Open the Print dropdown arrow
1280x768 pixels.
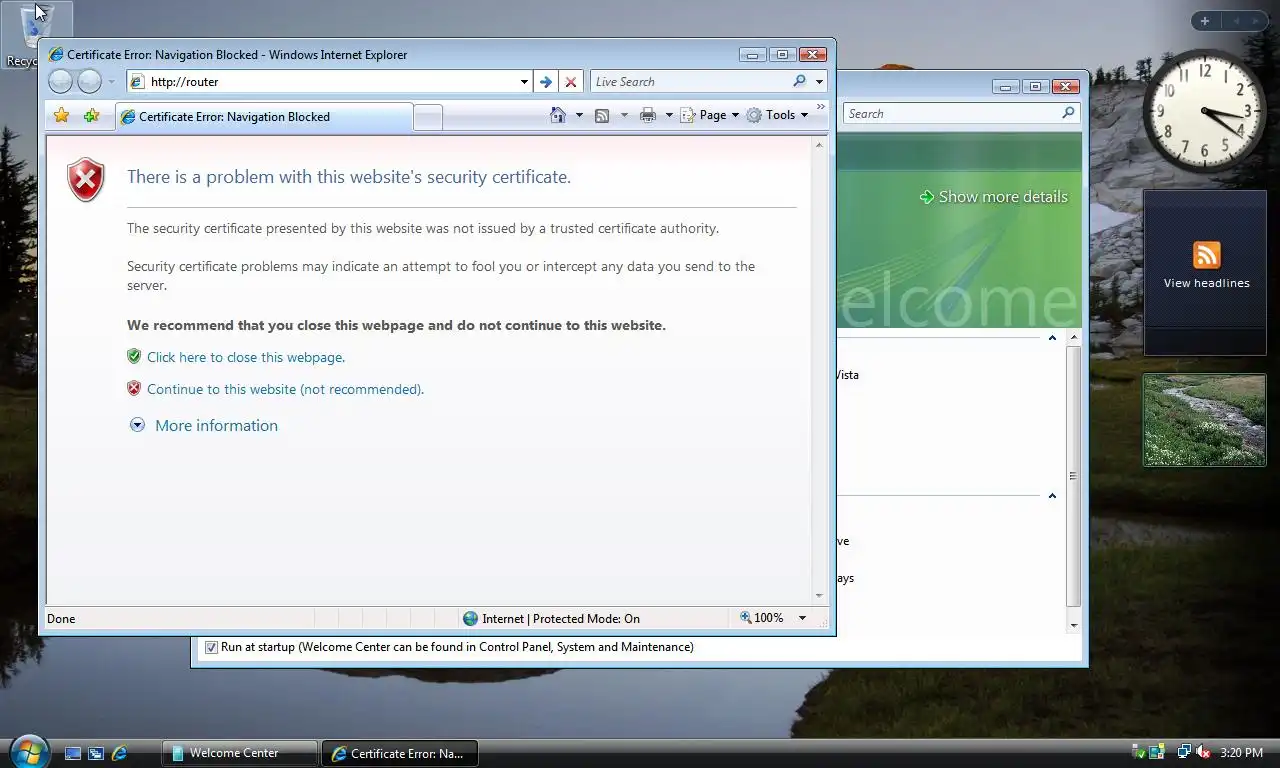669,115
